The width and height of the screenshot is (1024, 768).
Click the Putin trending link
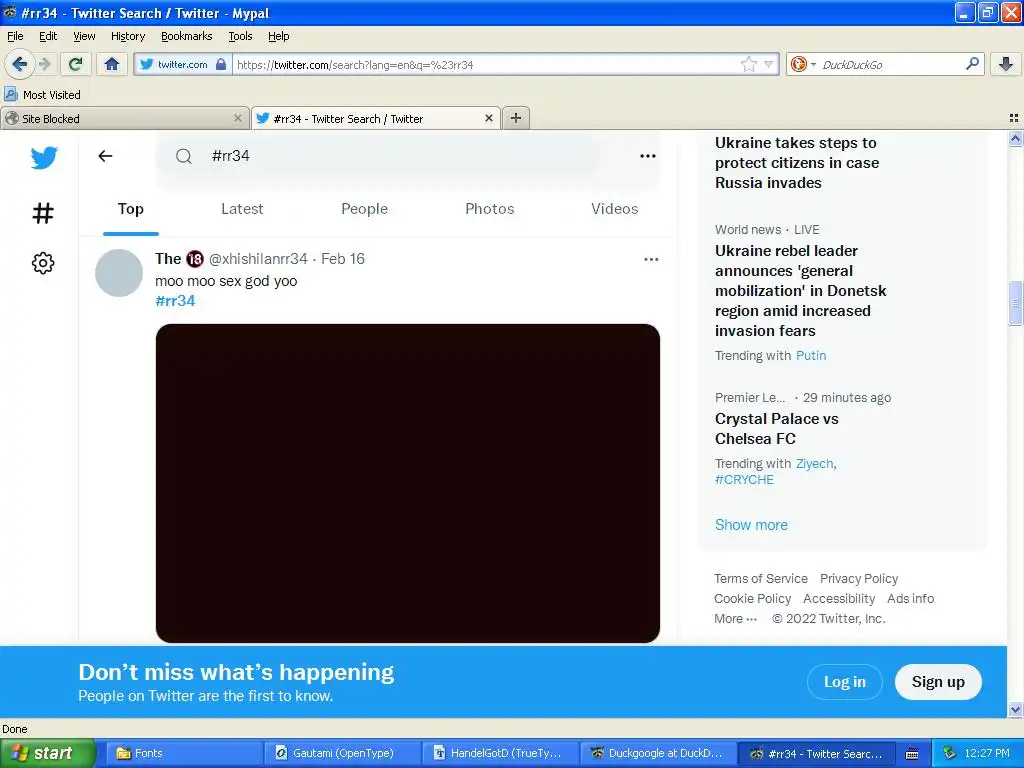[811, 355]
